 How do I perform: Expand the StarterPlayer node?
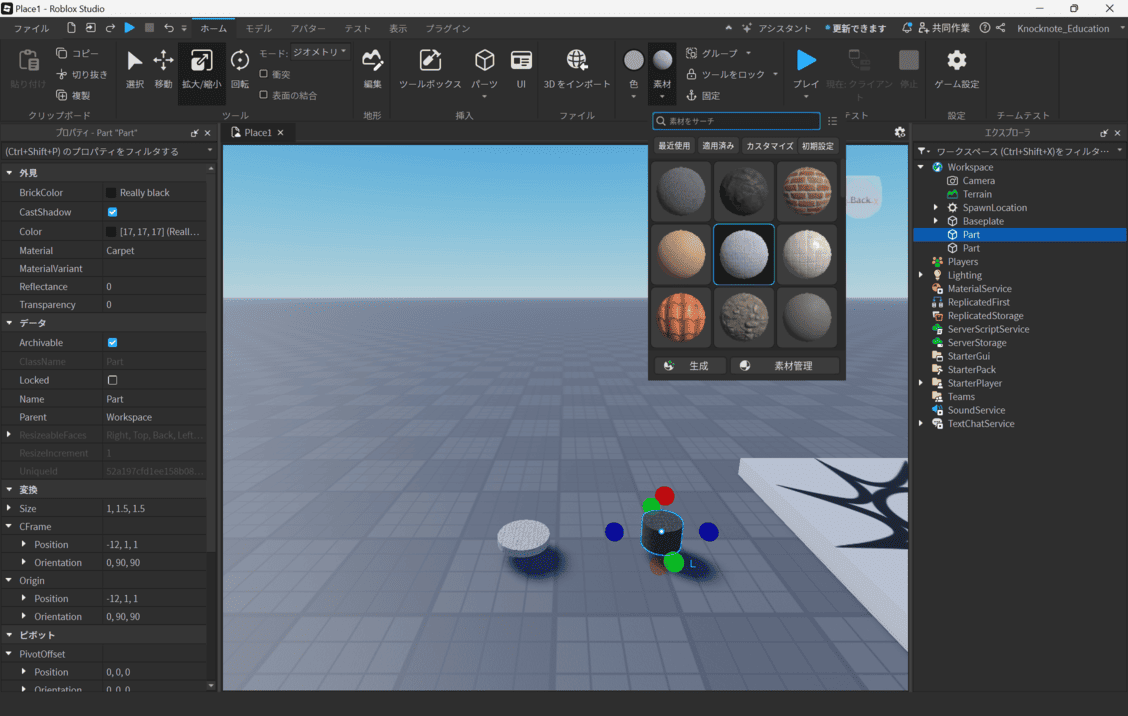(921, 383)
